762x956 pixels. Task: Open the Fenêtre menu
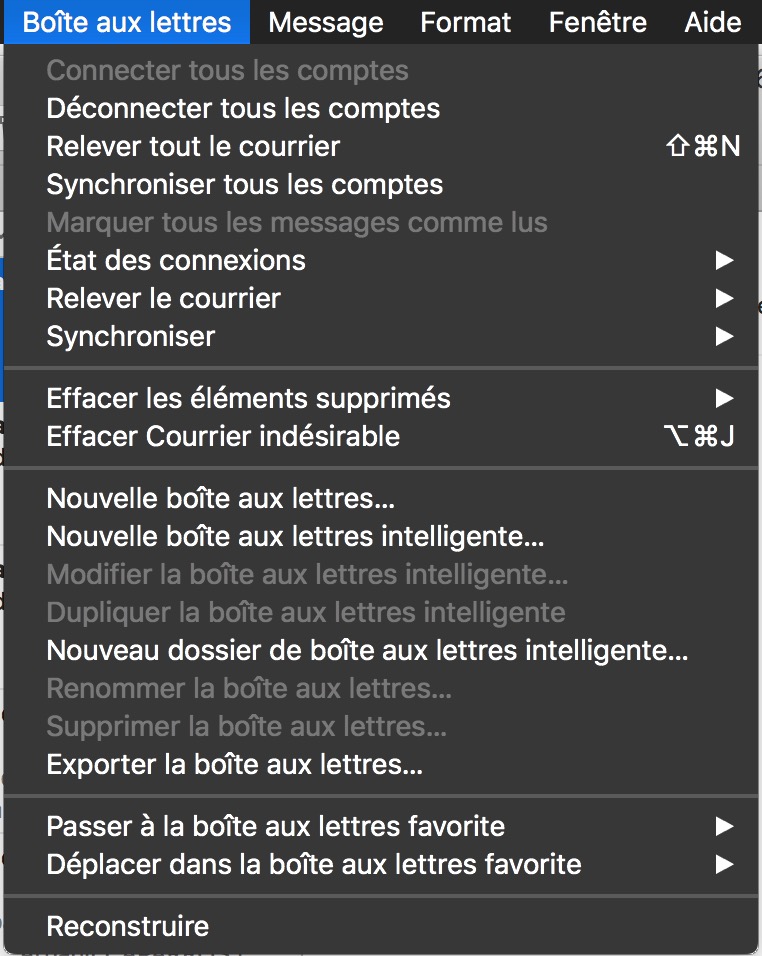pos(598,22)
